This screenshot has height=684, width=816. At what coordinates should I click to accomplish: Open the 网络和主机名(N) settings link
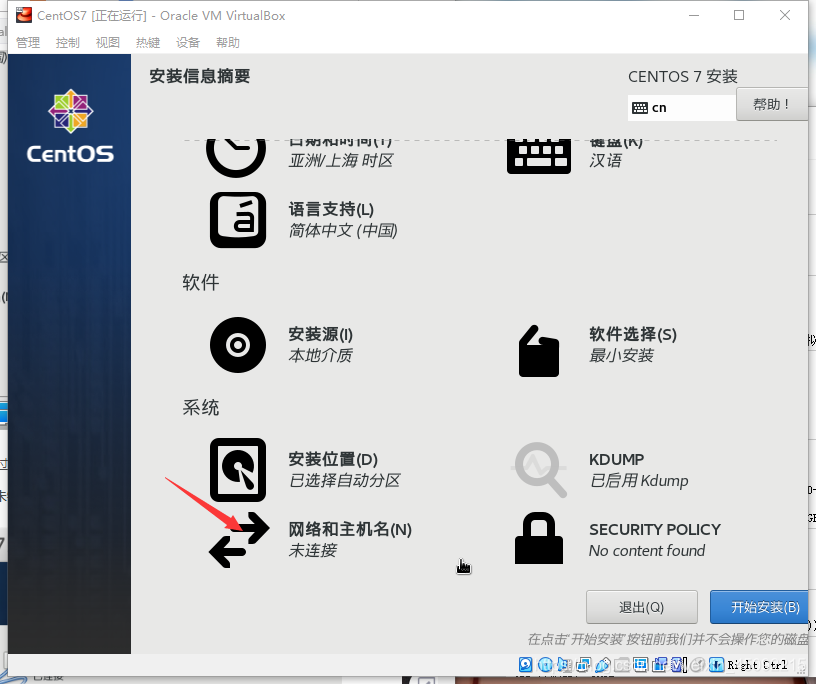tap(350, 529)
